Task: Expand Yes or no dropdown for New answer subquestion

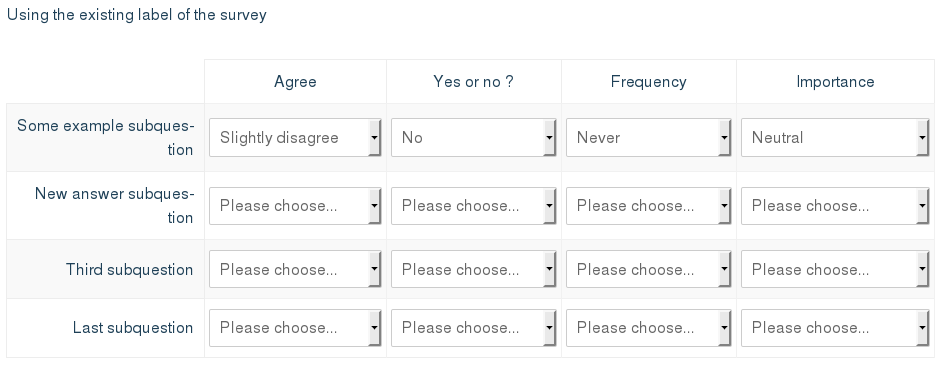Action: (473, 206)
